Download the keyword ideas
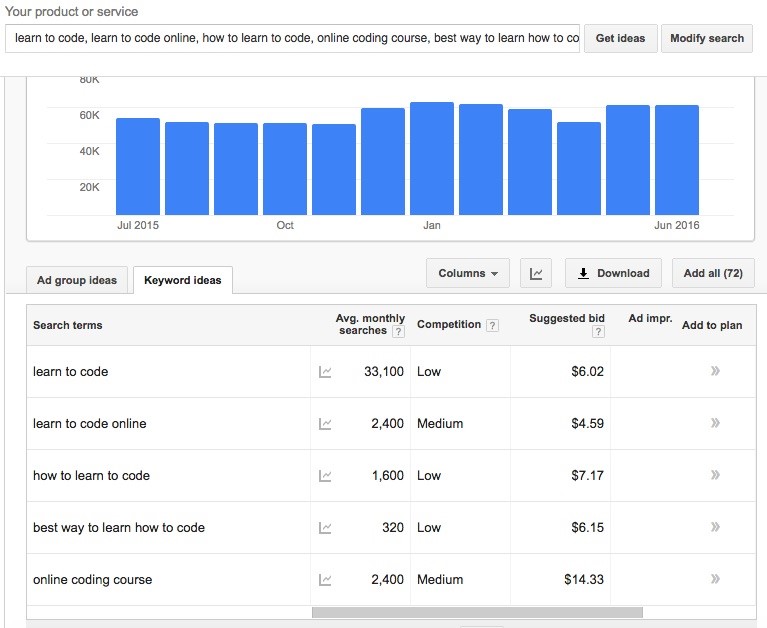This screenshot has width=767, height=628. pos(613,273)
